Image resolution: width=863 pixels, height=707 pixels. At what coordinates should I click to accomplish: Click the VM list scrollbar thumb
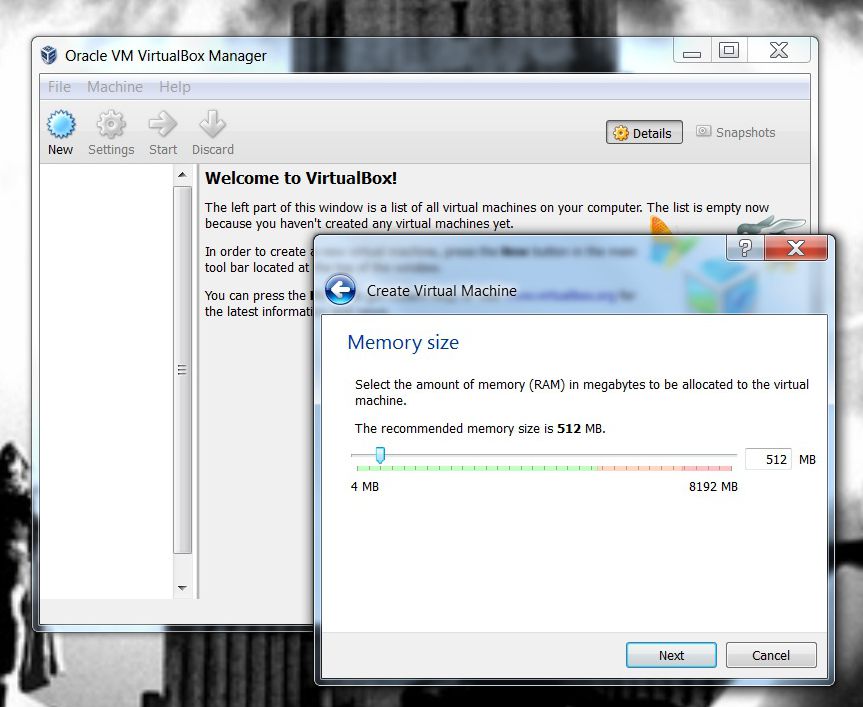[x=182, y=370]
